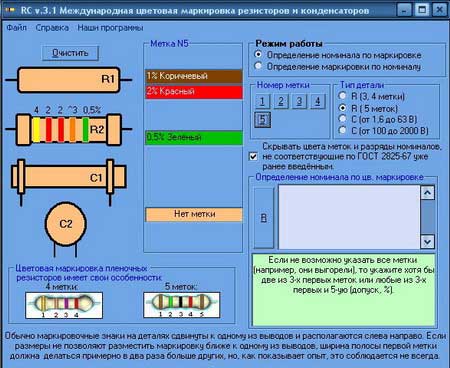
Task: Choose the brown 1% Коричневый color band
Action: [194, 76]
